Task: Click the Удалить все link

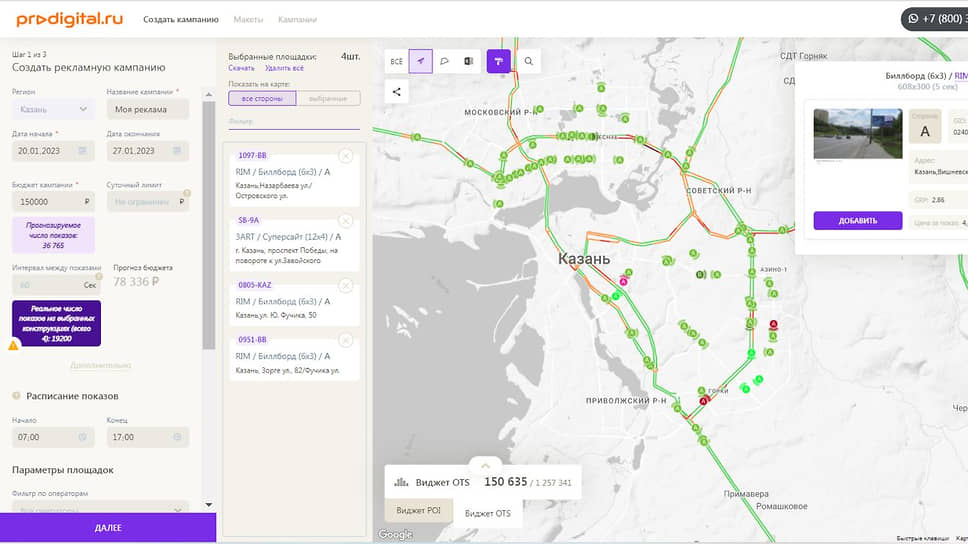Action: point(284,68)
